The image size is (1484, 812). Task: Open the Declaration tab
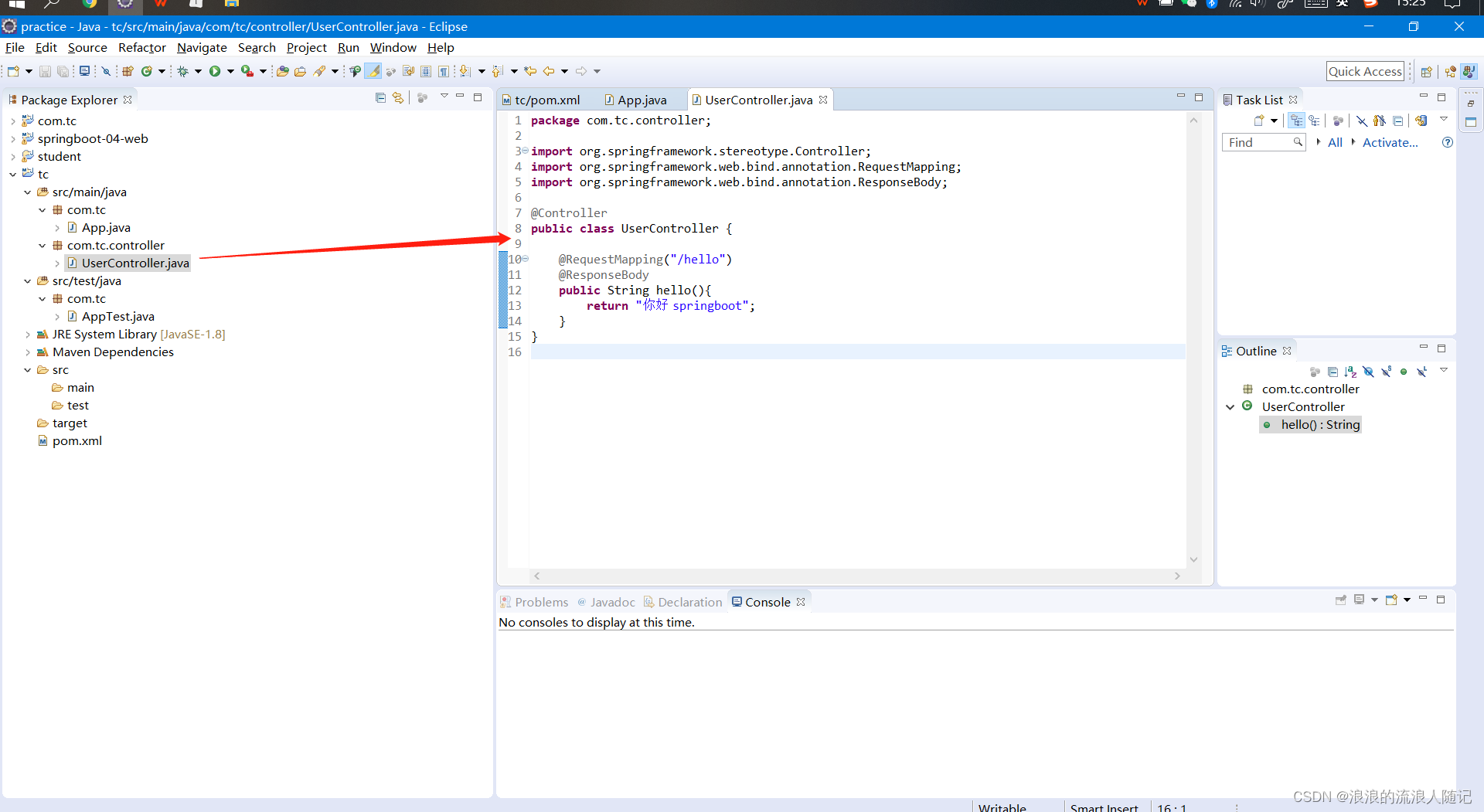click(683, 602)
